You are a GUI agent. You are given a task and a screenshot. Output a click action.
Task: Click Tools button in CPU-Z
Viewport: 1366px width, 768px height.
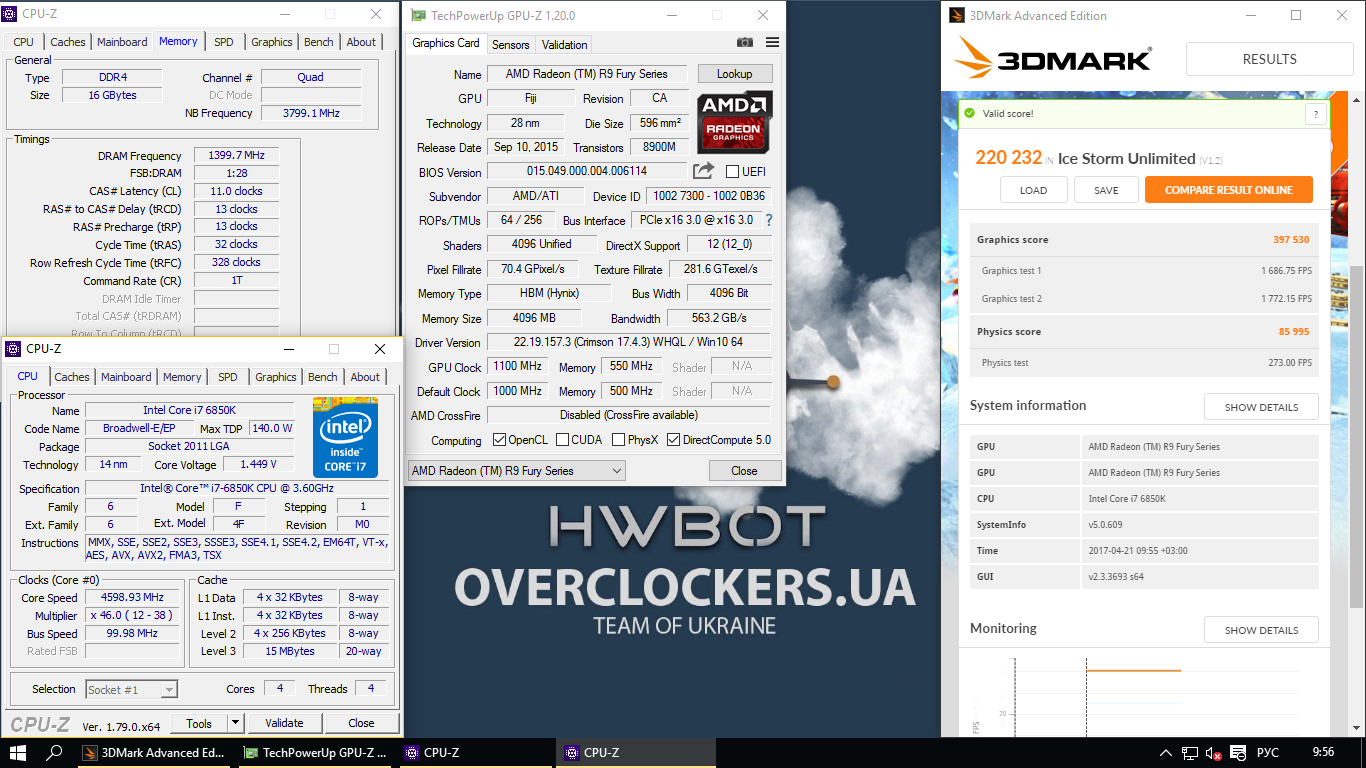(x=199, y=723)
